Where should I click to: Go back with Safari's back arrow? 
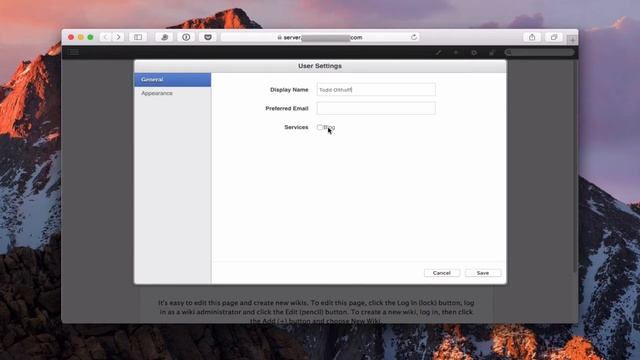(x=105, y=37)
